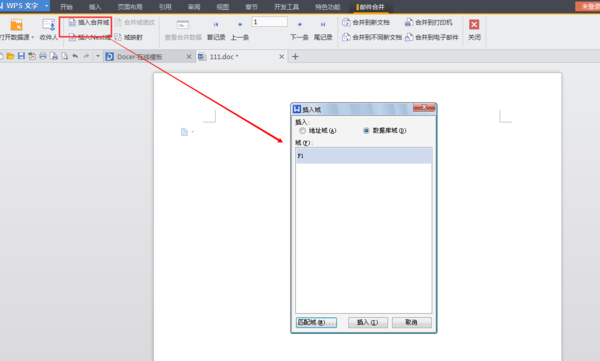Viewport: 600px width, 361px height.
Task: Open the 域映射 field mapping tool
Action: pos(129,37)
